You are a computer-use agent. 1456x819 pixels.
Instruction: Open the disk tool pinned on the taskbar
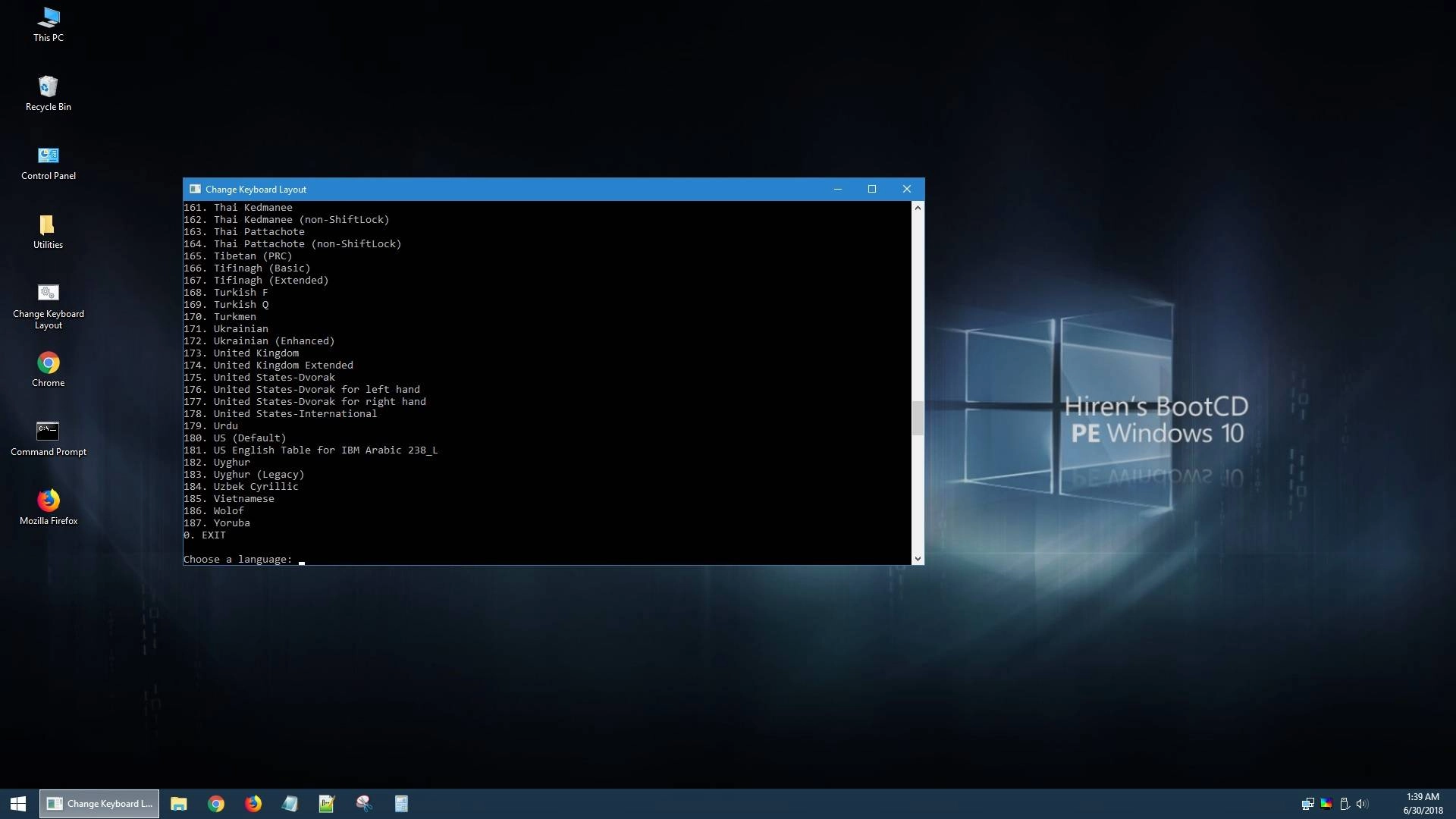point(364,803)
